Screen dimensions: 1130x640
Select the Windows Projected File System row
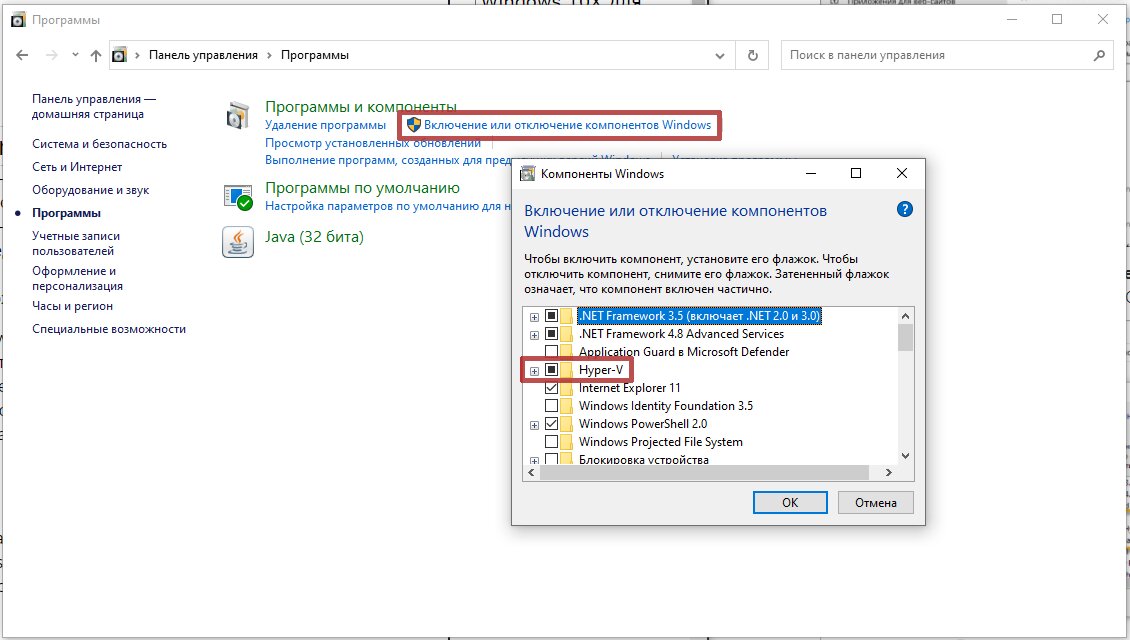(x=660, y=442)
